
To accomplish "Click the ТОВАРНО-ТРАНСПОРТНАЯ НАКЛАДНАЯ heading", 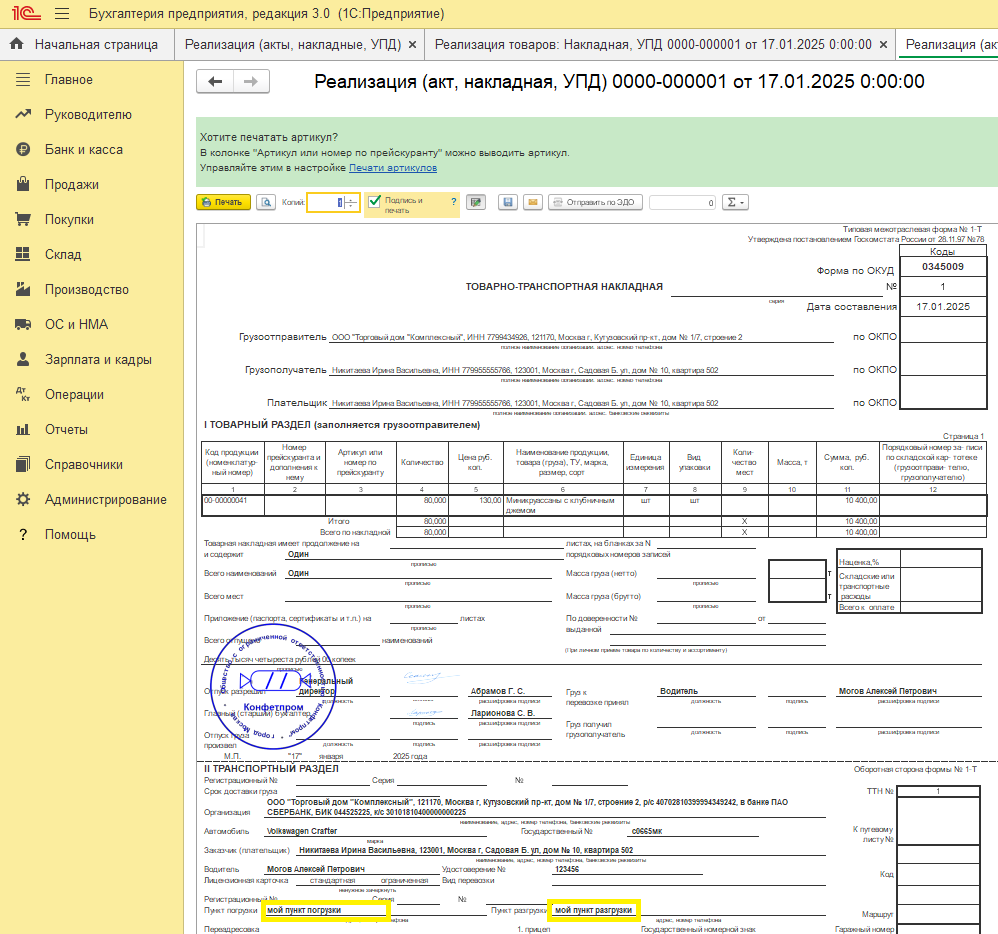I will coord(564,287).
